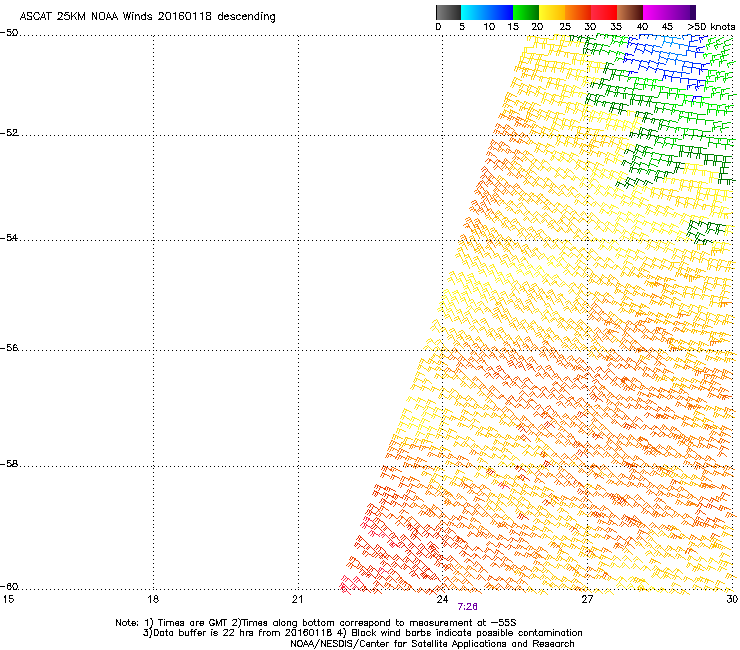This screenshot has height=650, width=740.
Task: Click the gray 0-5 knots color segment
Action: click(x=448, y=12)
